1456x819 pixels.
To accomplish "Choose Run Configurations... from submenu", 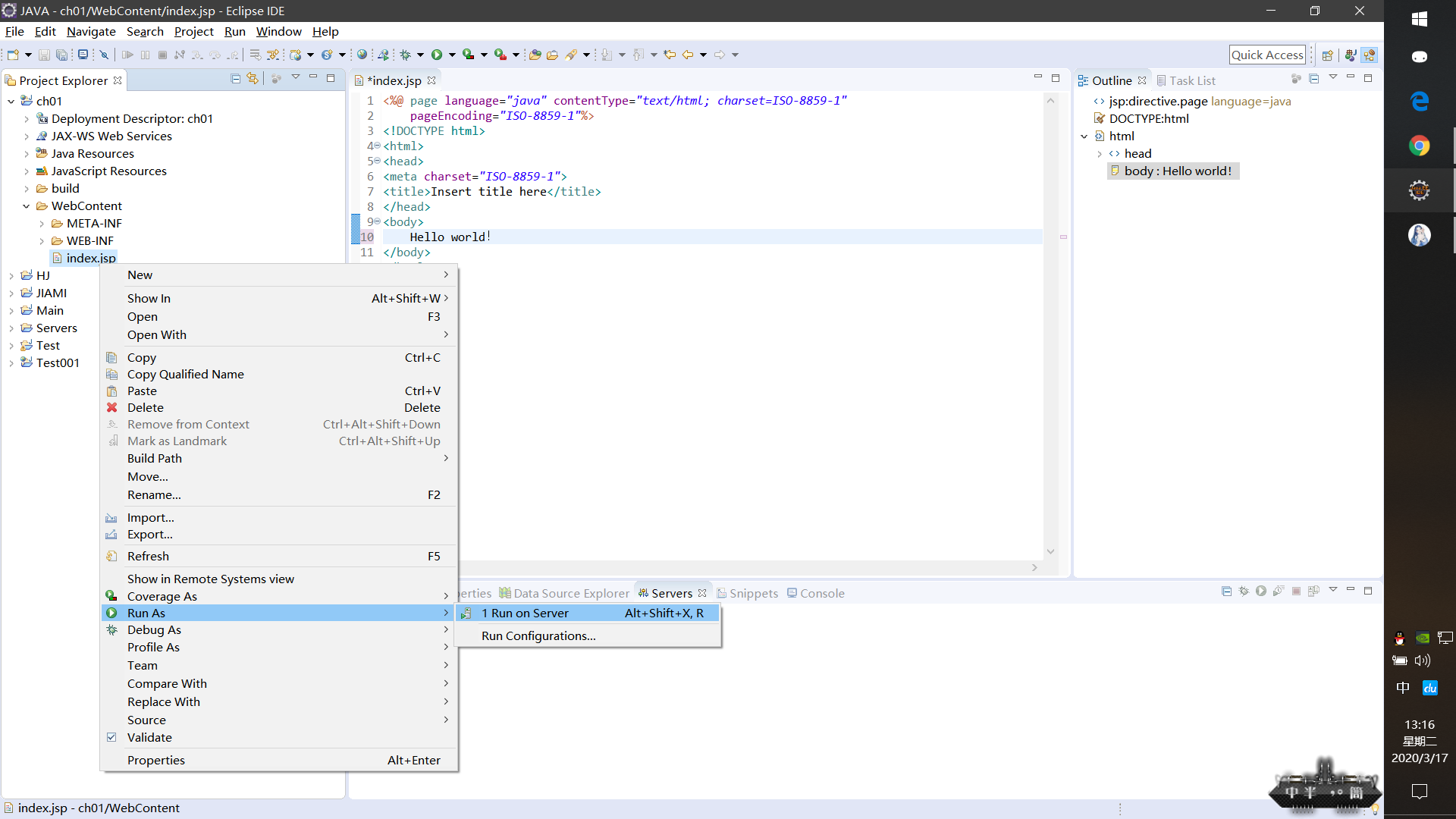I will [x=538, y=635].
